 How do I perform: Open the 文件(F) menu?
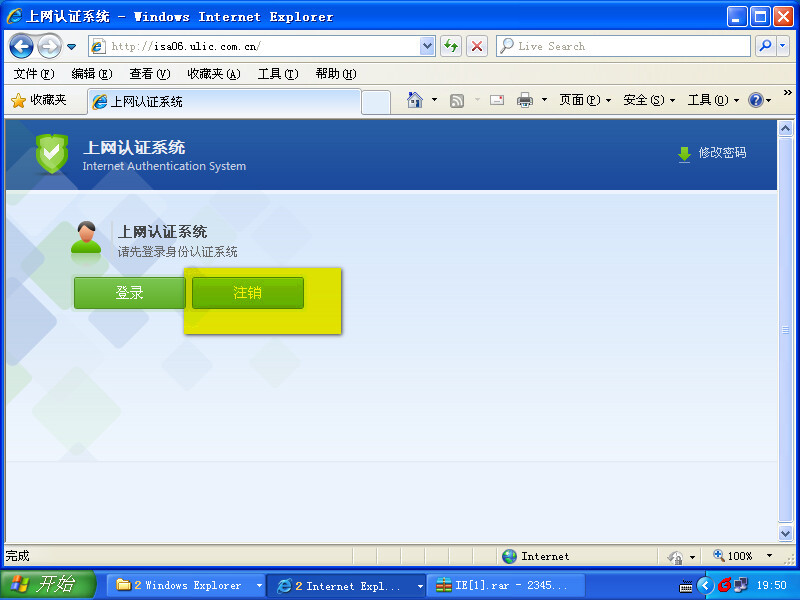[33, 74]
